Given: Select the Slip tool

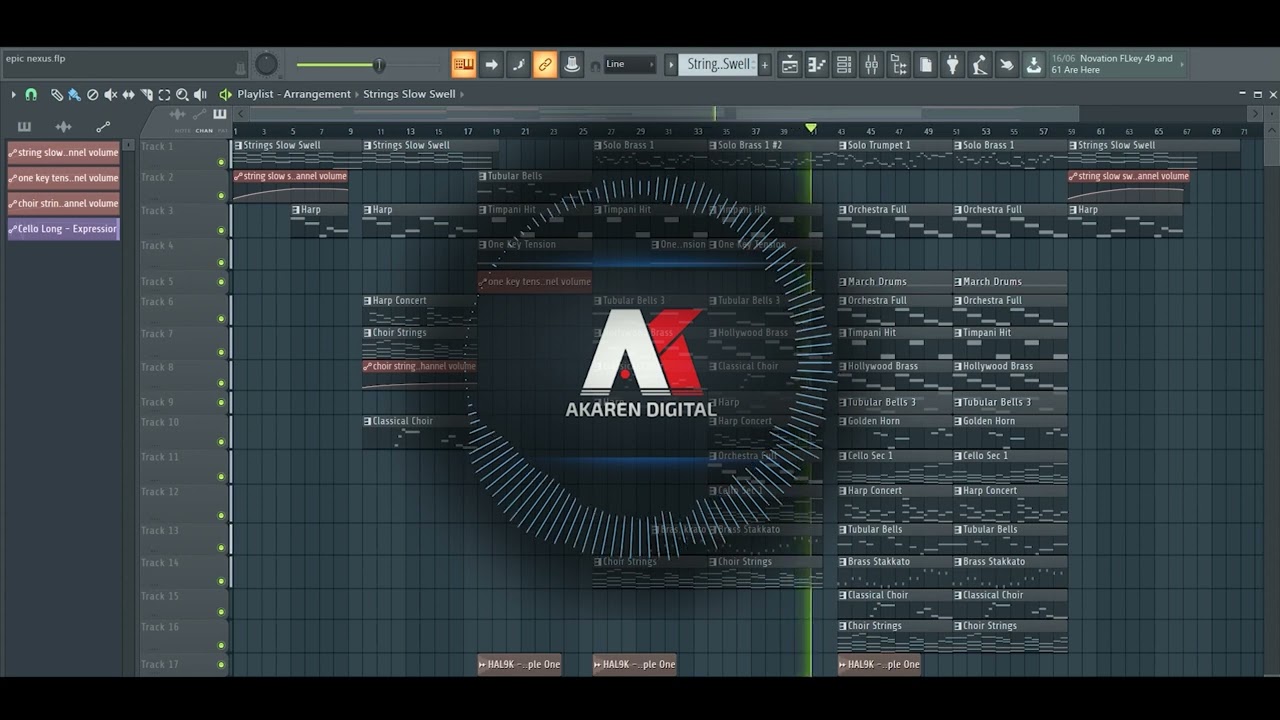Looking at the screenshot, I should pos(128,94).
